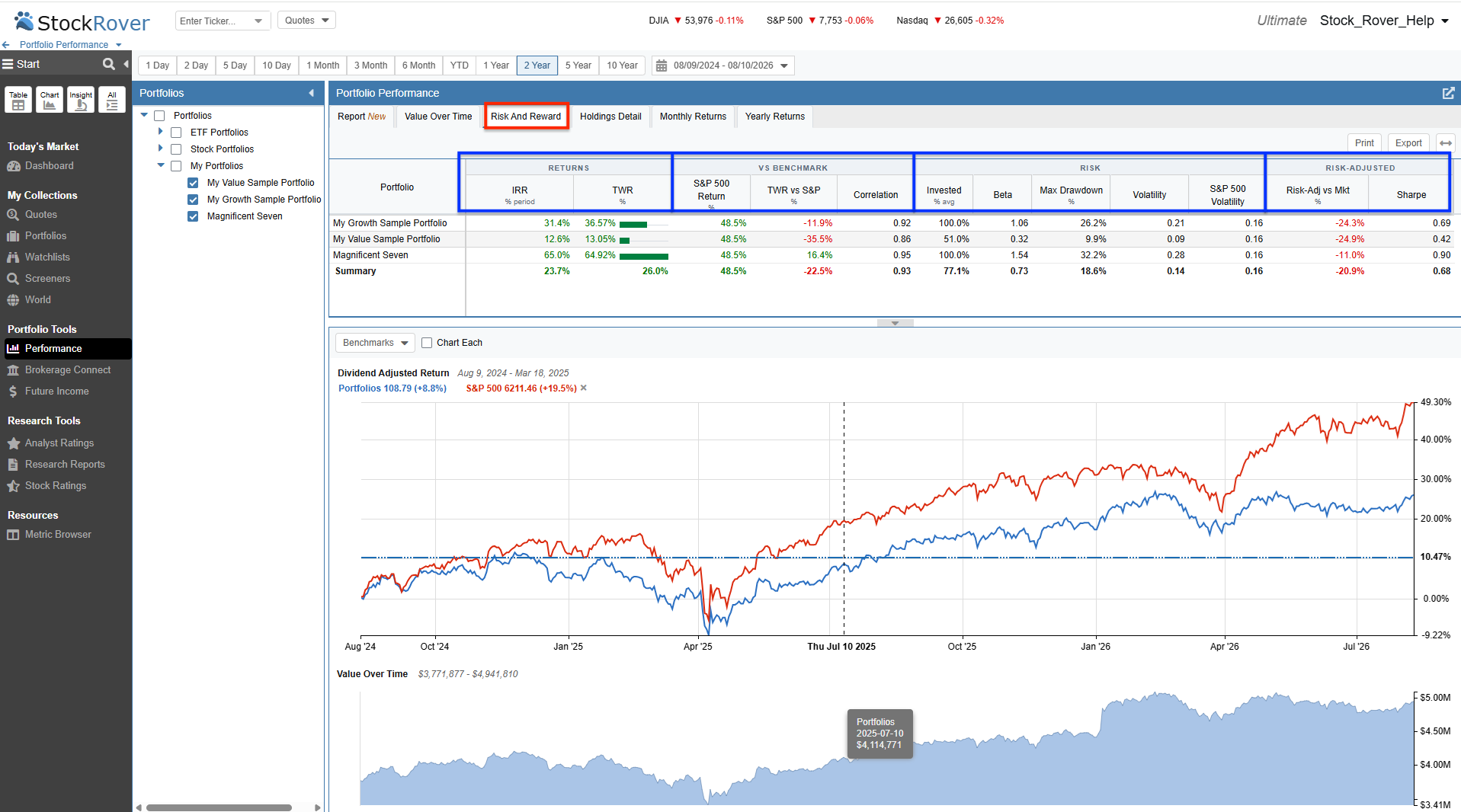The width and height of the screenshot is (1461, 812).
Task: Click the Print button
Action: tap(1364, 143)
